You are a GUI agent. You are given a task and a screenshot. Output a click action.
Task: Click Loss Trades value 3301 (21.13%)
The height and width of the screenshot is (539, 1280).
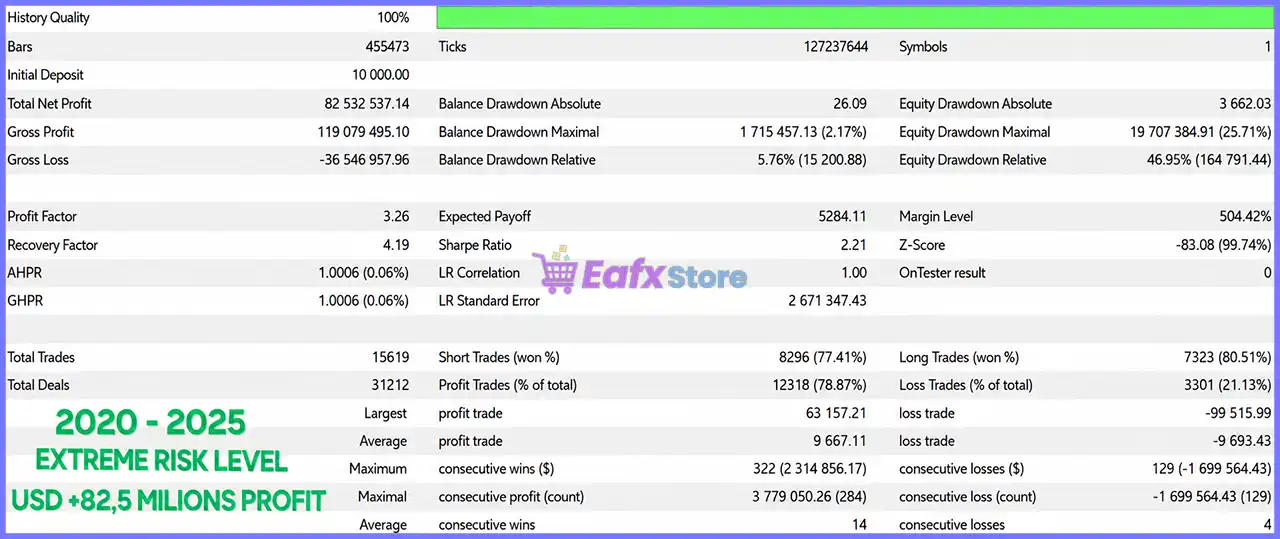(x=1227, y=386)
